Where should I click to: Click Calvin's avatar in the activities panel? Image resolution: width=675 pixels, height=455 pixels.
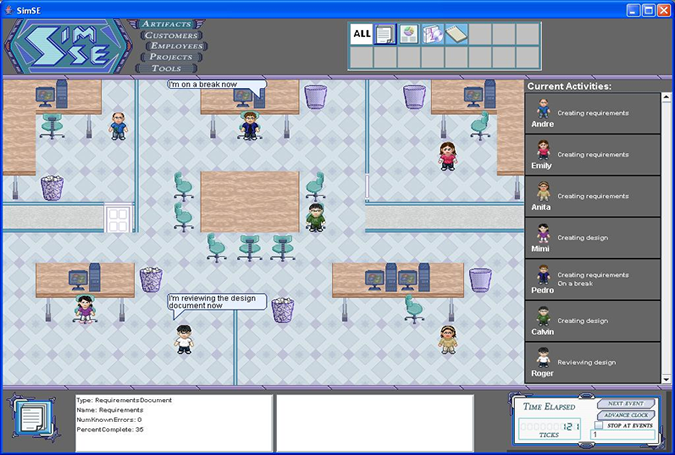[x=542, y=316]
